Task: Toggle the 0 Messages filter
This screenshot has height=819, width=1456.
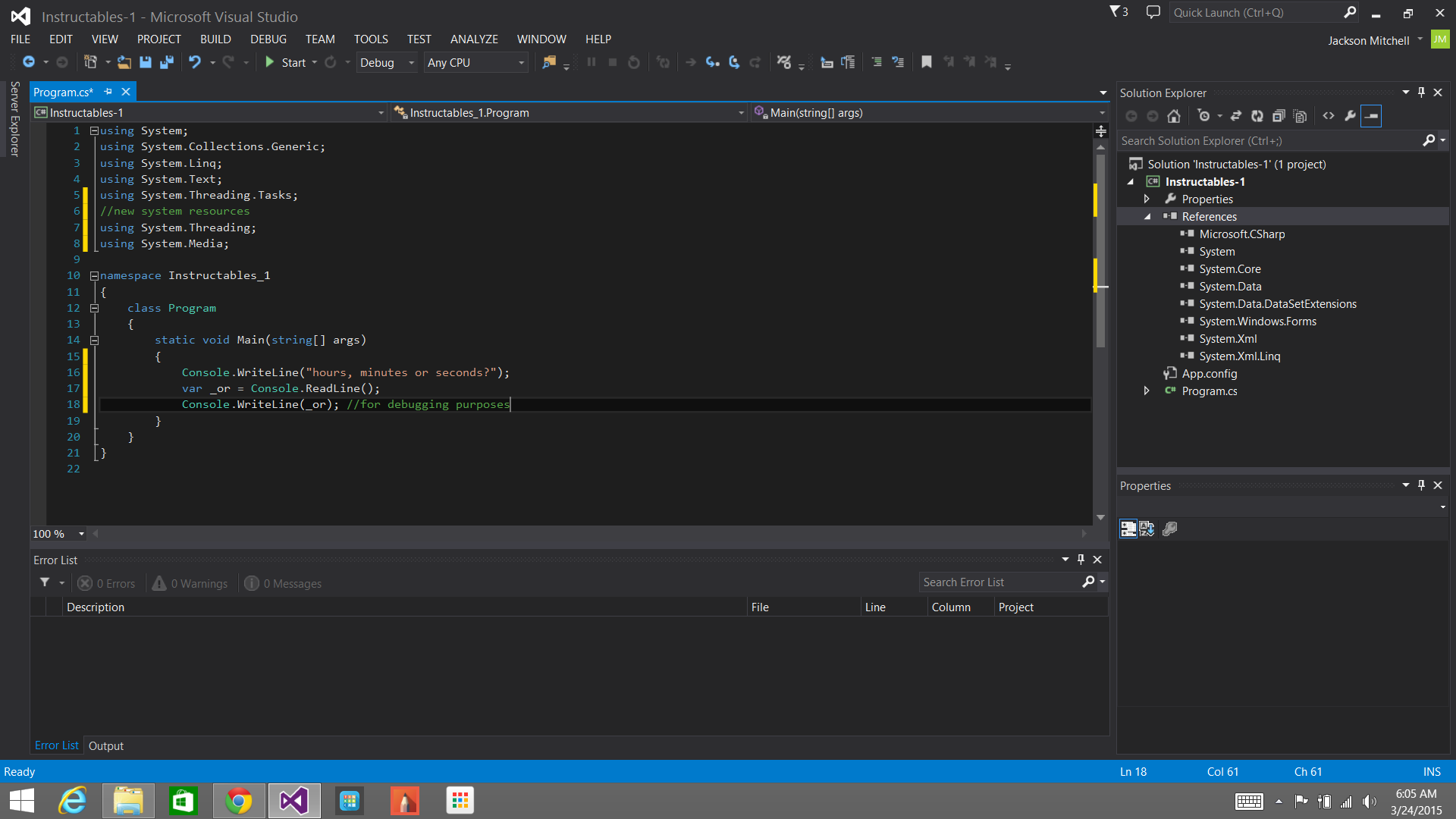Action: [x=283, y=583]
